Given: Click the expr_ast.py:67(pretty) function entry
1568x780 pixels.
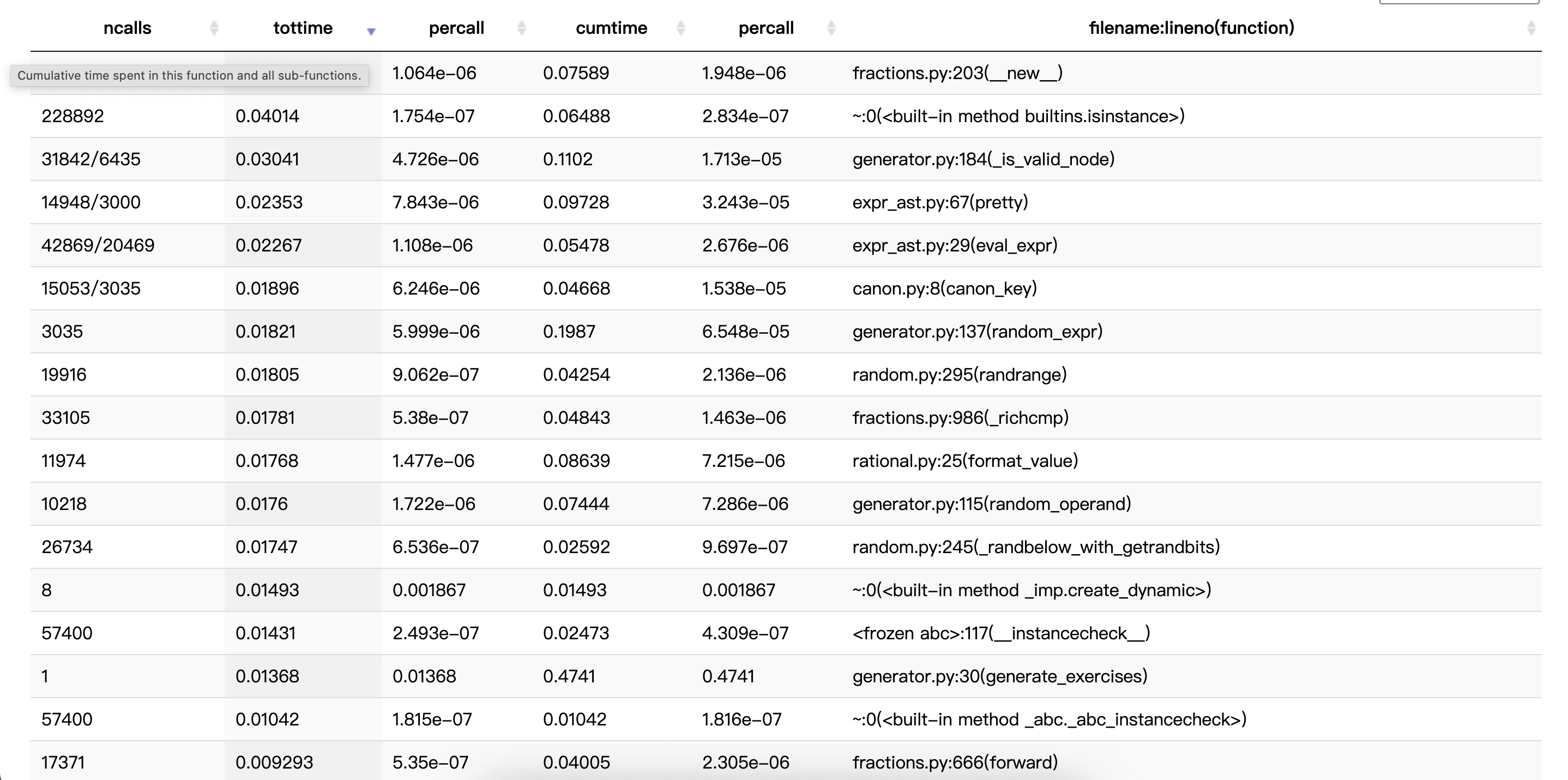Looking at the screenshot, I should [940, 202].
